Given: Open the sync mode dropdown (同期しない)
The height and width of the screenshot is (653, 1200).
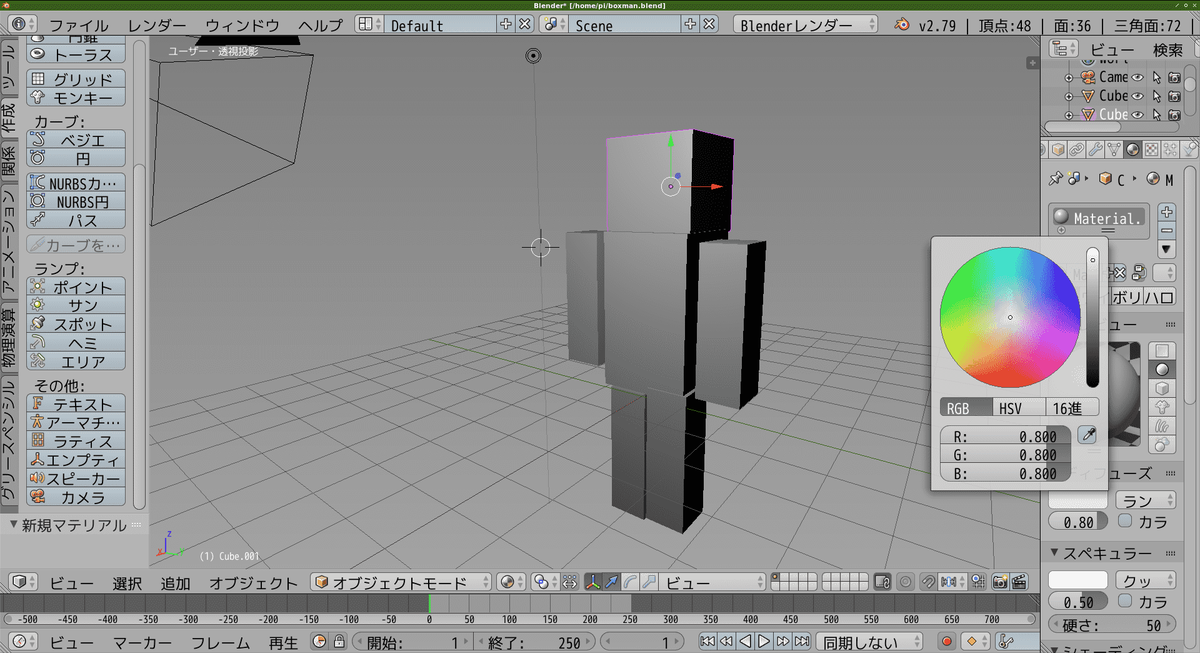Looking at the screenshot, I should click(871, 641).
